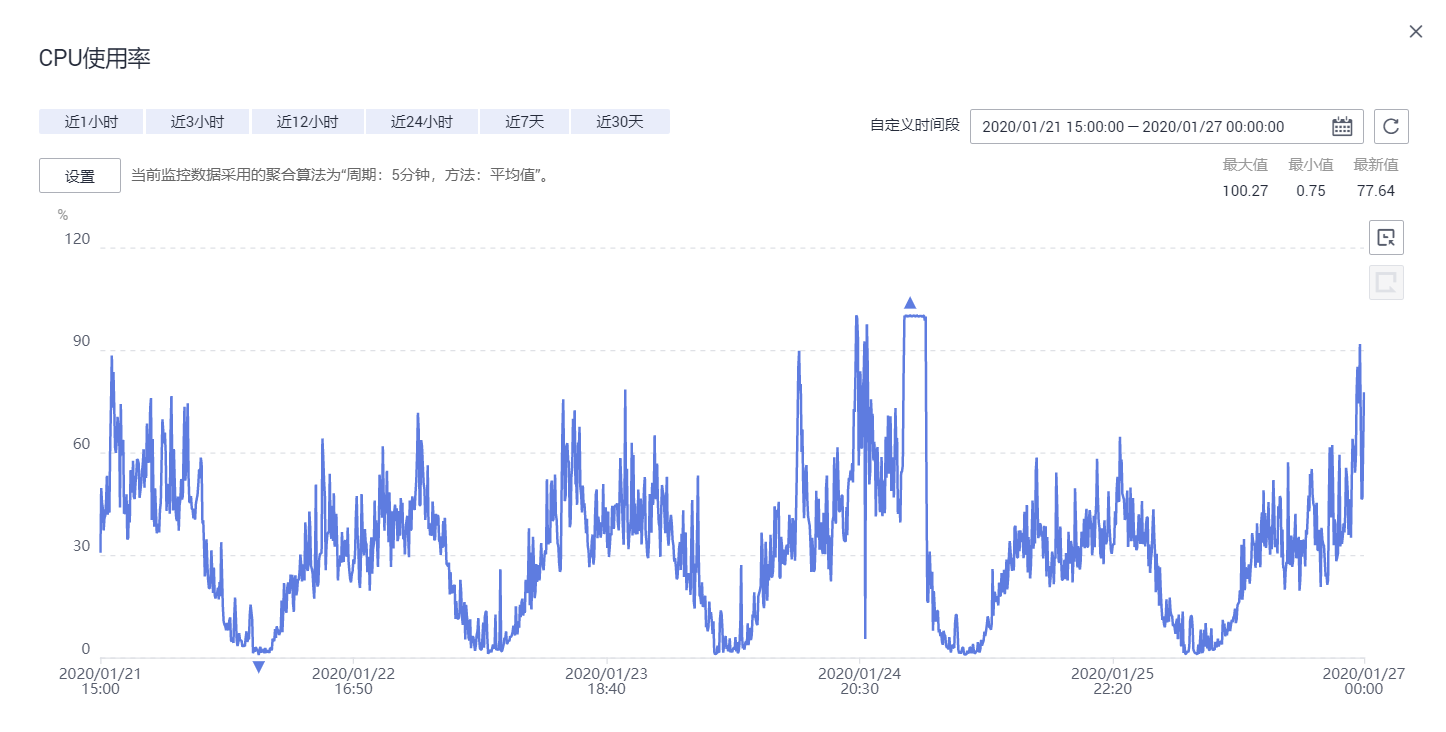This screenshot has width=1446, height=732.
Task: Click the disabled zoom reset icon
Action: [1386, 283]
